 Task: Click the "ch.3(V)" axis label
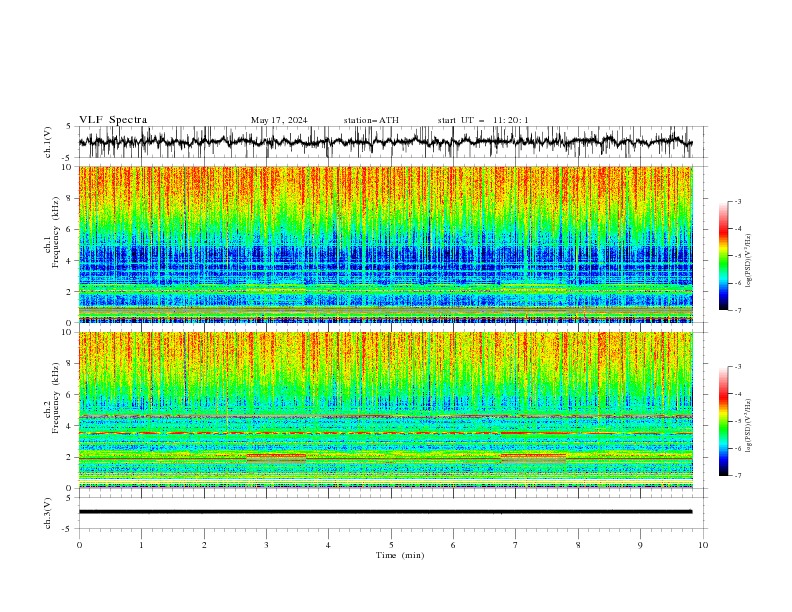tap(48, 513)
